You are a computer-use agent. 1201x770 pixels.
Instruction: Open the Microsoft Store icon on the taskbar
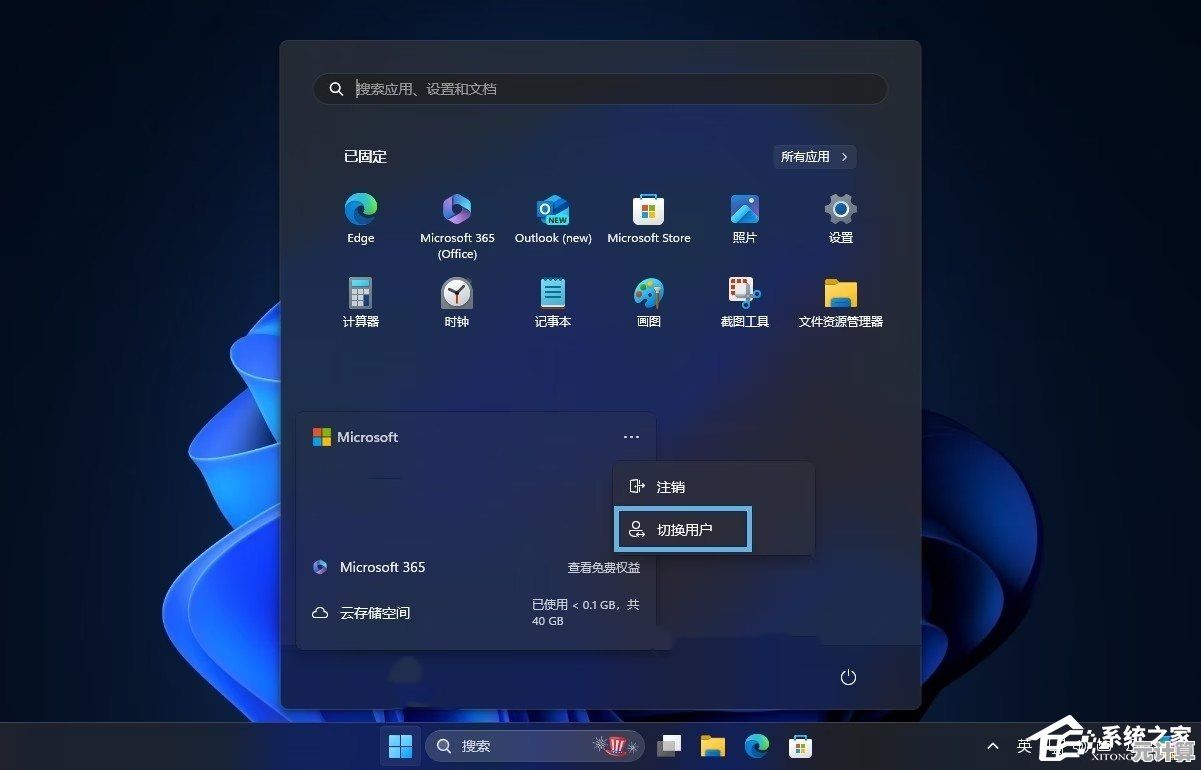click(x=800, y=745)
